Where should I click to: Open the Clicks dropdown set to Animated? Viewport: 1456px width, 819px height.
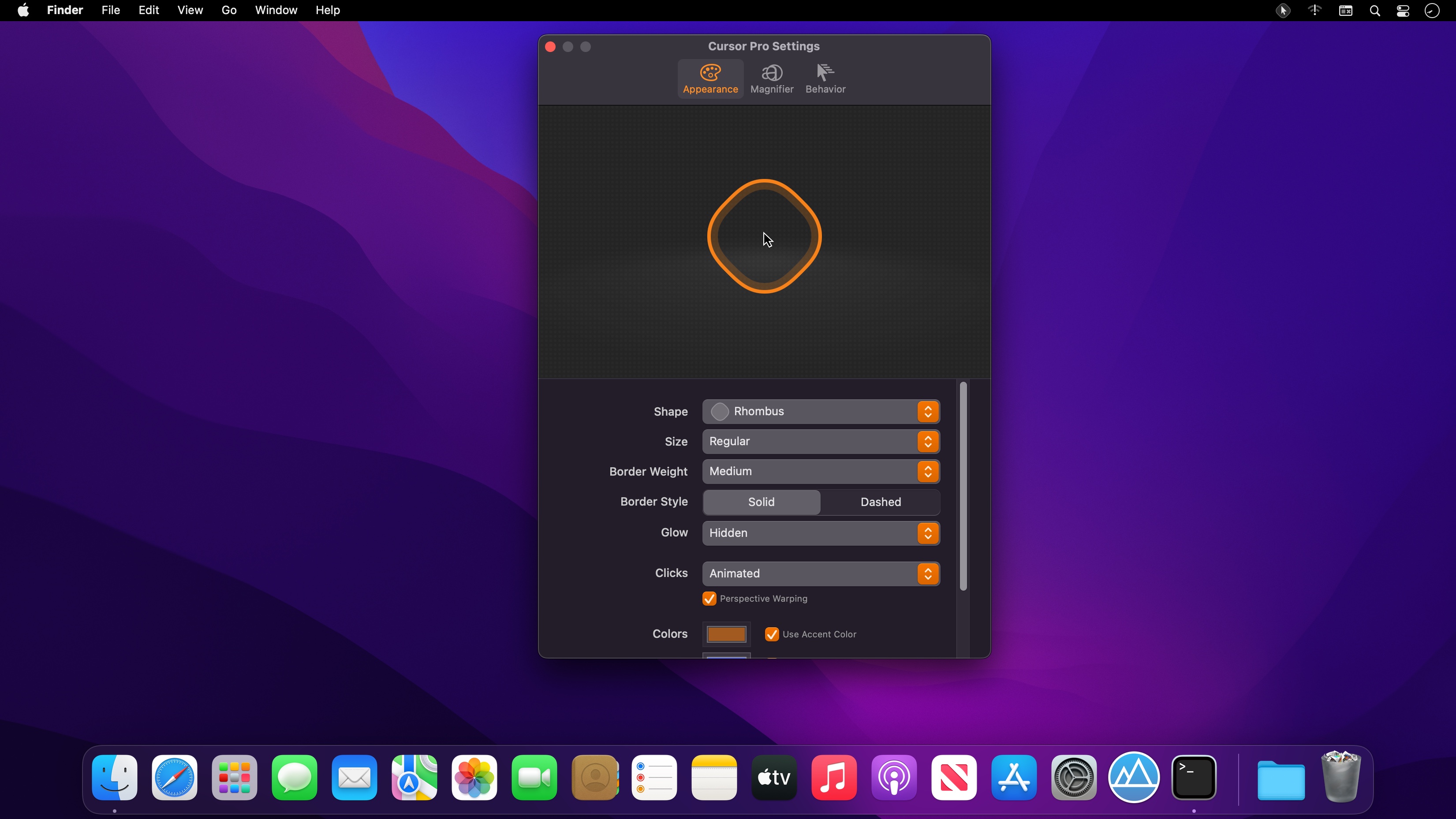pyautogui.click(x=821, y=573)
